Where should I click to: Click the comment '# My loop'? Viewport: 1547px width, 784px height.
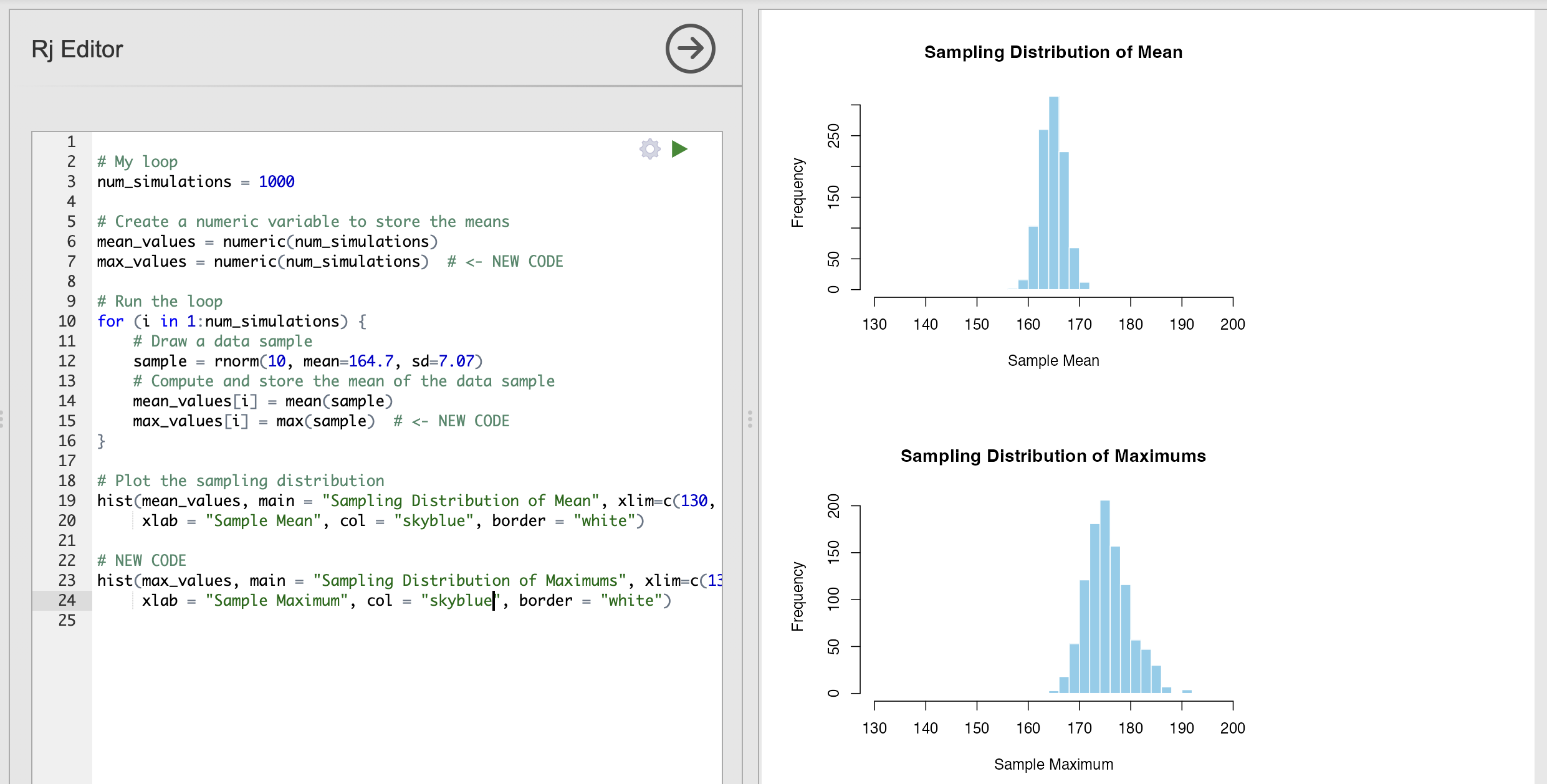pyautogui.click(x=138, y=162)
